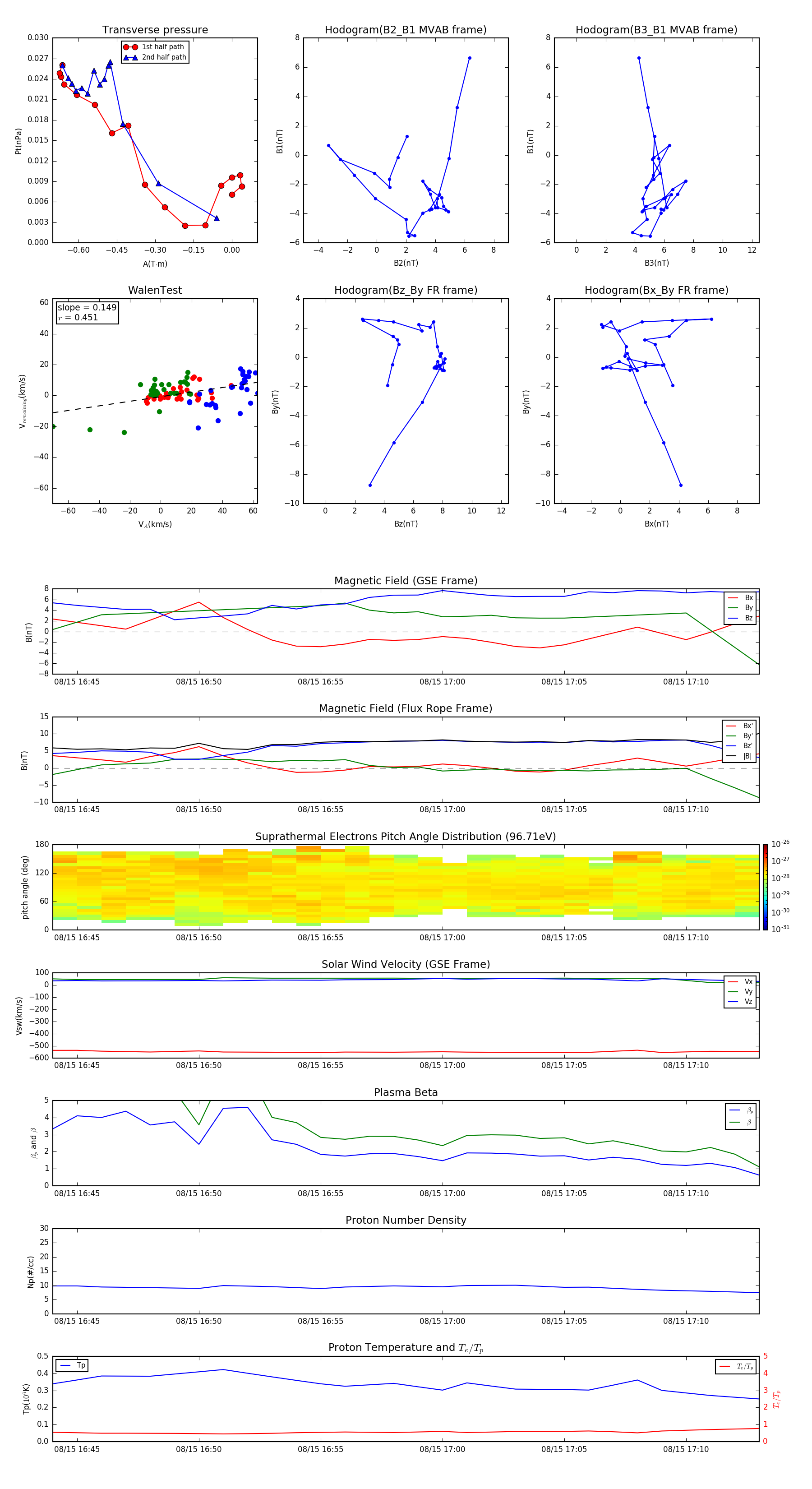812x1489 pixels.
Task: Select the "r = 0.451" annotation text
Action: pos(78,317)
